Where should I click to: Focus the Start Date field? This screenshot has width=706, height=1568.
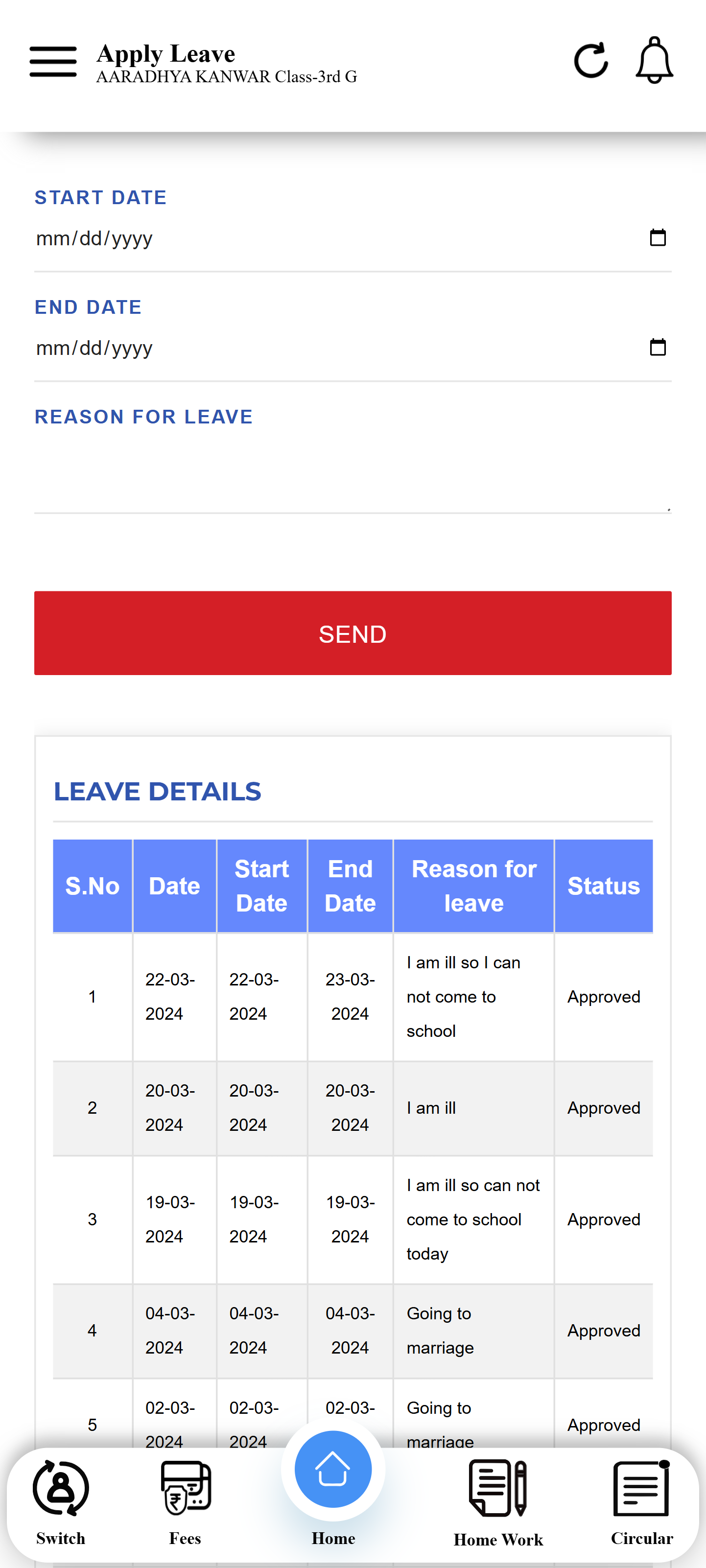click(305, 238)
